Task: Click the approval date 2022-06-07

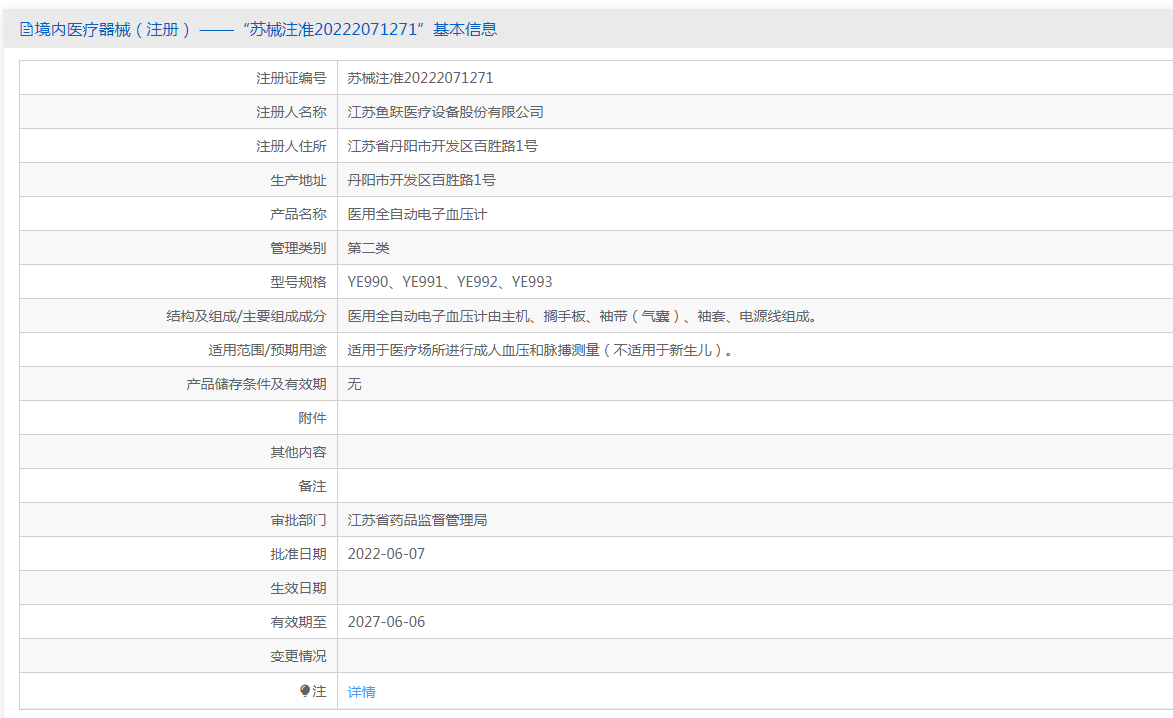Action: 386,554
